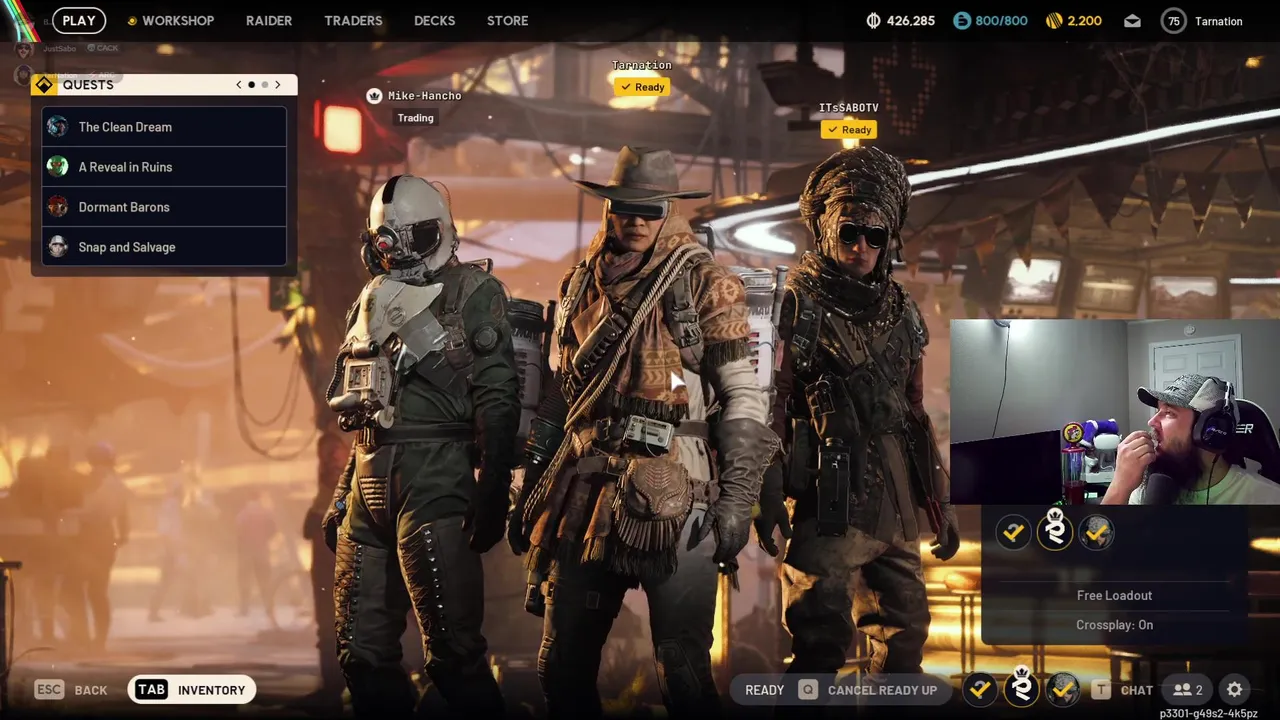Screen dimensions: 1280x720
Task: Toggle Crossplay: On setting
Action: 1114,625
